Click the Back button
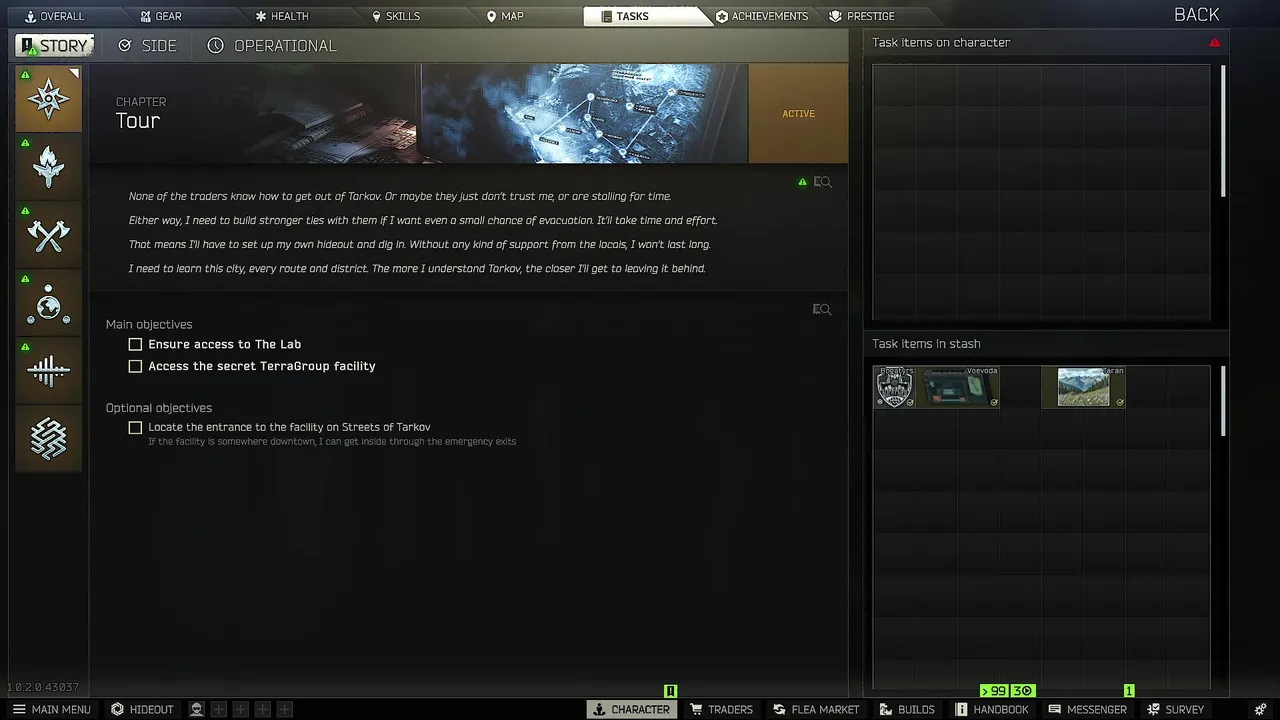Screen dimensions: 1280x720 (1196, 14)
